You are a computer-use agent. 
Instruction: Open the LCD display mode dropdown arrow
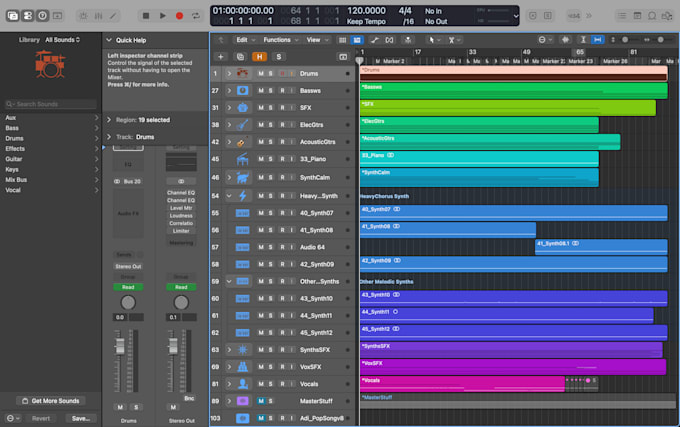coord(516,16)
